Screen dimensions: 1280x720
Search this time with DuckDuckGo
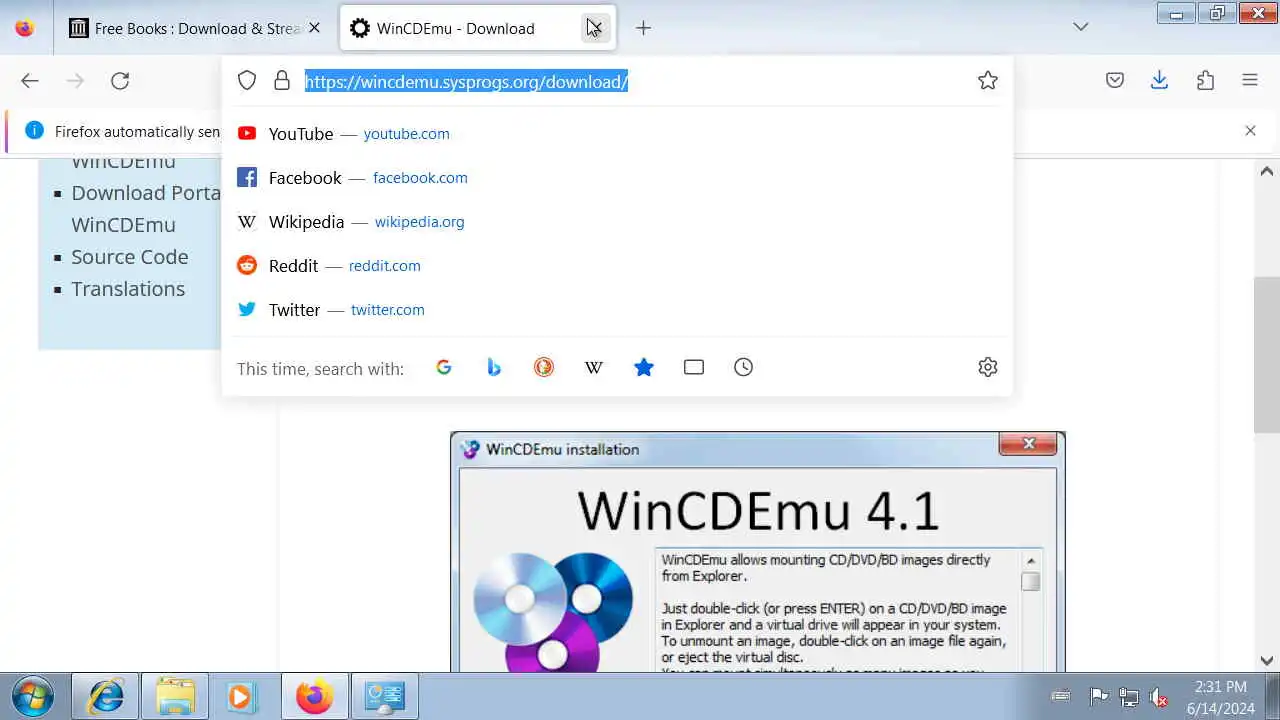click(544, 368)
